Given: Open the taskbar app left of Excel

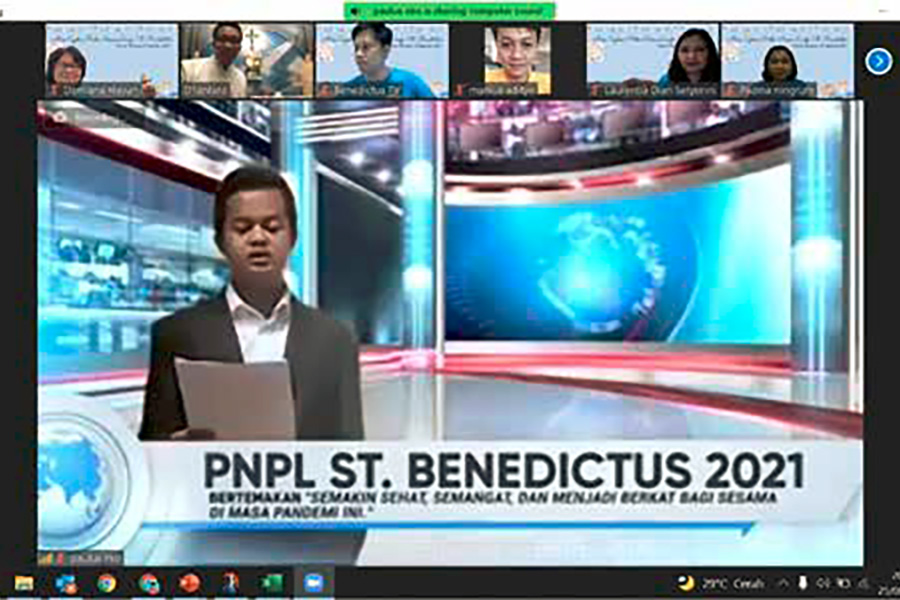Looking at the screenshot, I should 231,583.
